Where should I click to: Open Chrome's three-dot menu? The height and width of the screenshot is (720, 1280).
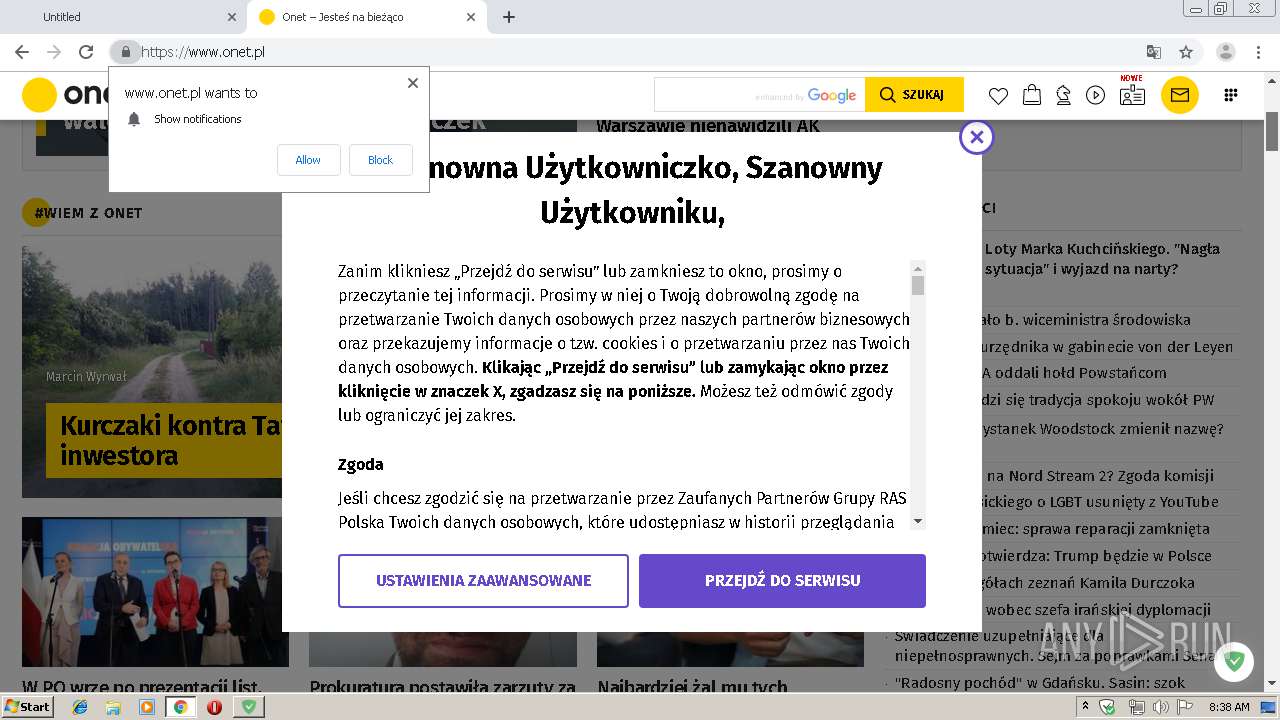coord(1260,52)
